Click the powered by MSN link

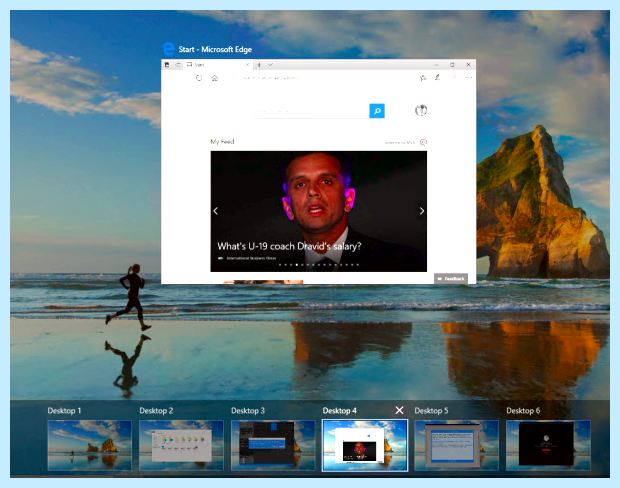[400, 142]
